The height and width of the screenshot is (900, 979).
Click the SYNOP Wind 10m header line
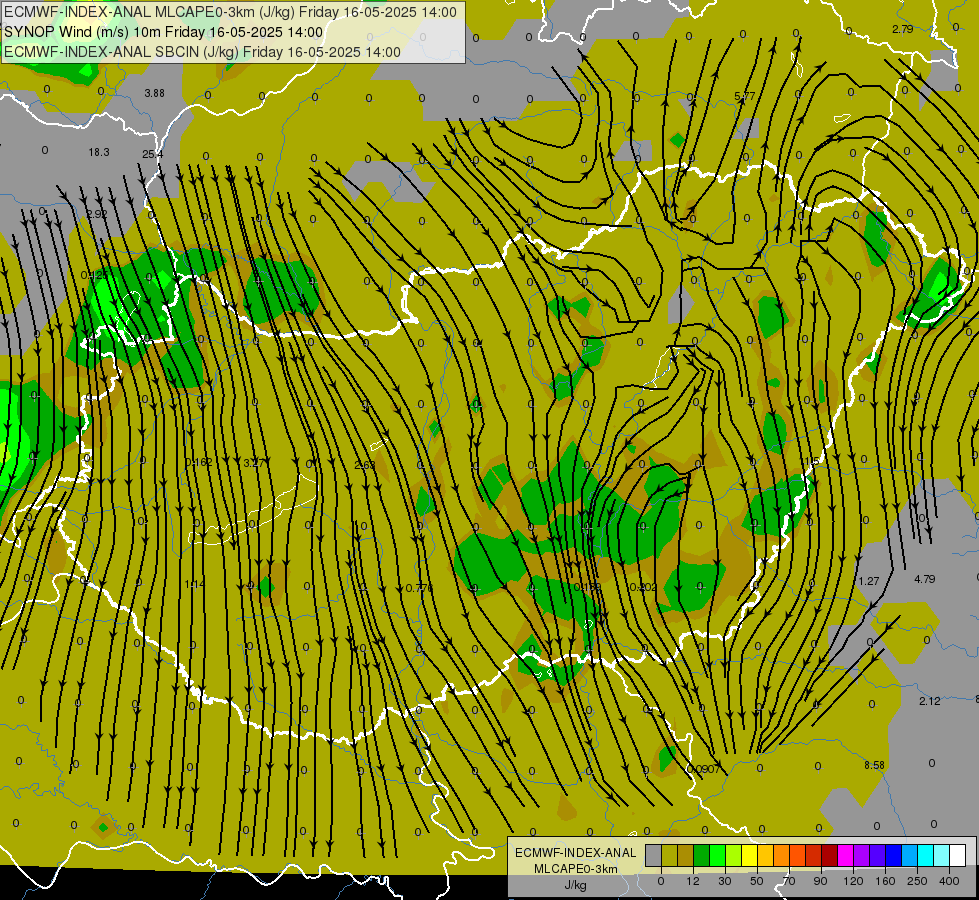click(164, 32)
